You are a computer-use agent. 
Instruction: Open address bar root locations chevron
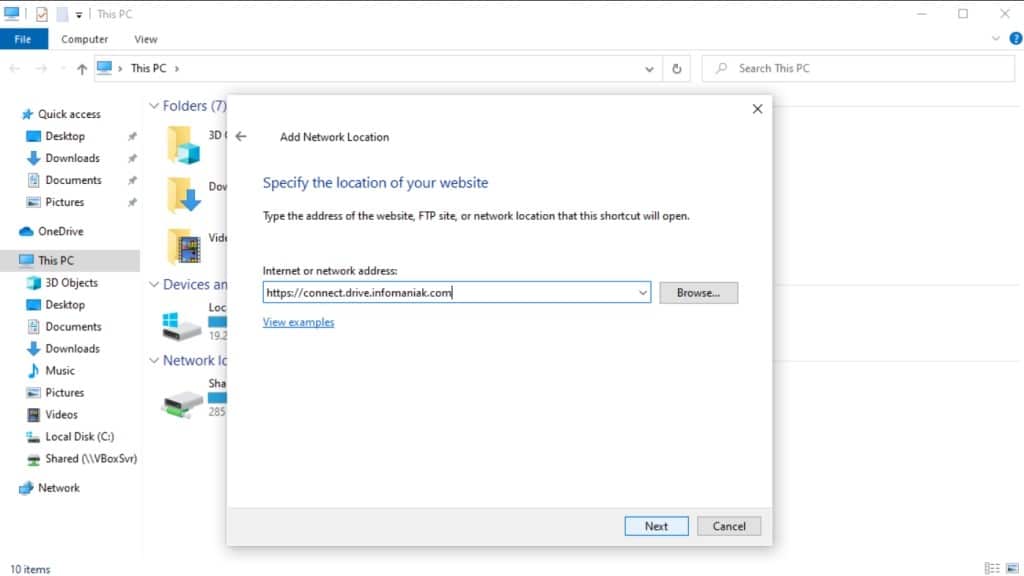(x=120, y=69)
